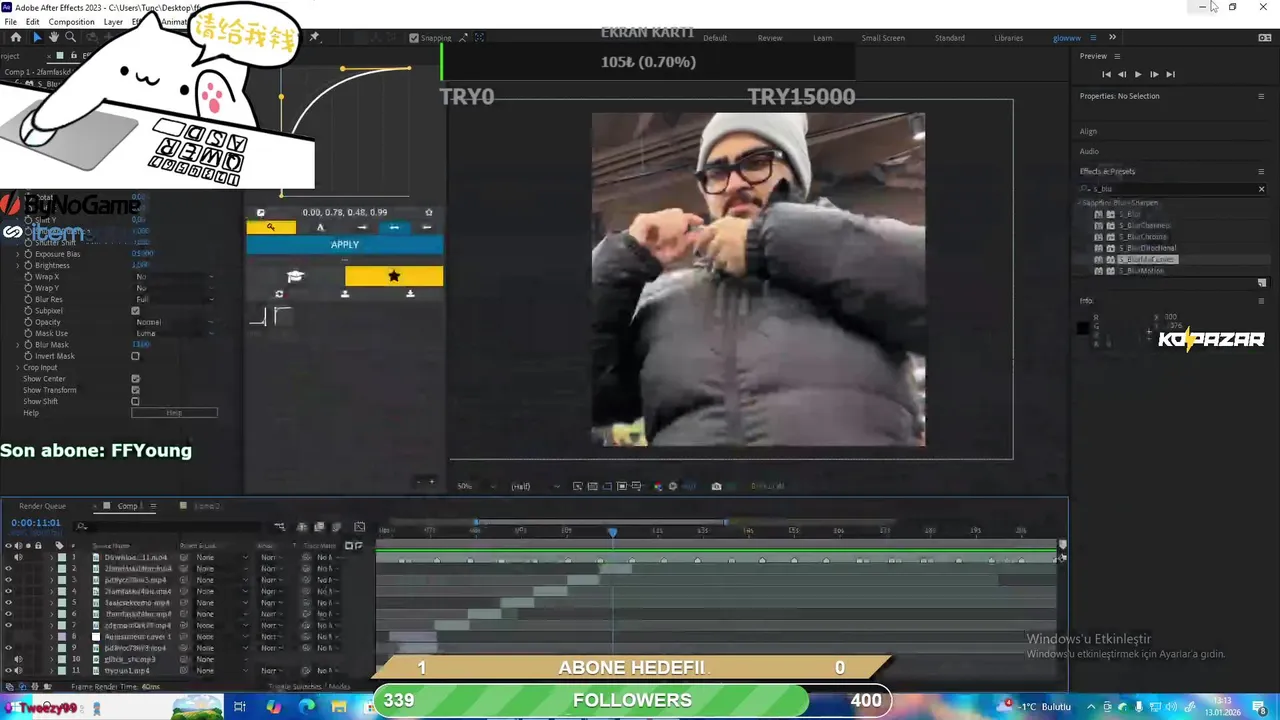Toggle the Show Center checkbox
1280x720 pixels.
tap(135, 379)
